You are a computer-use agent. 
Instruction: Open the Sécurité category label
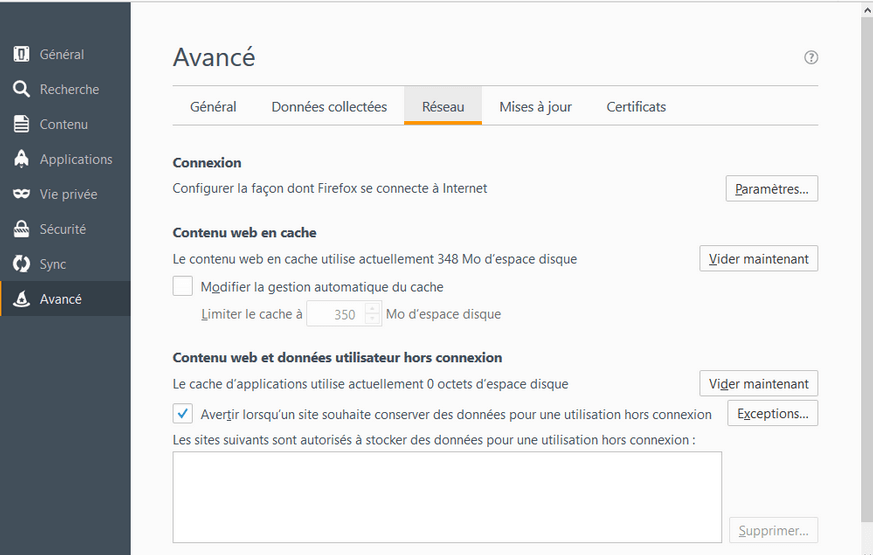pyautogui.click(x=62, y=229)
